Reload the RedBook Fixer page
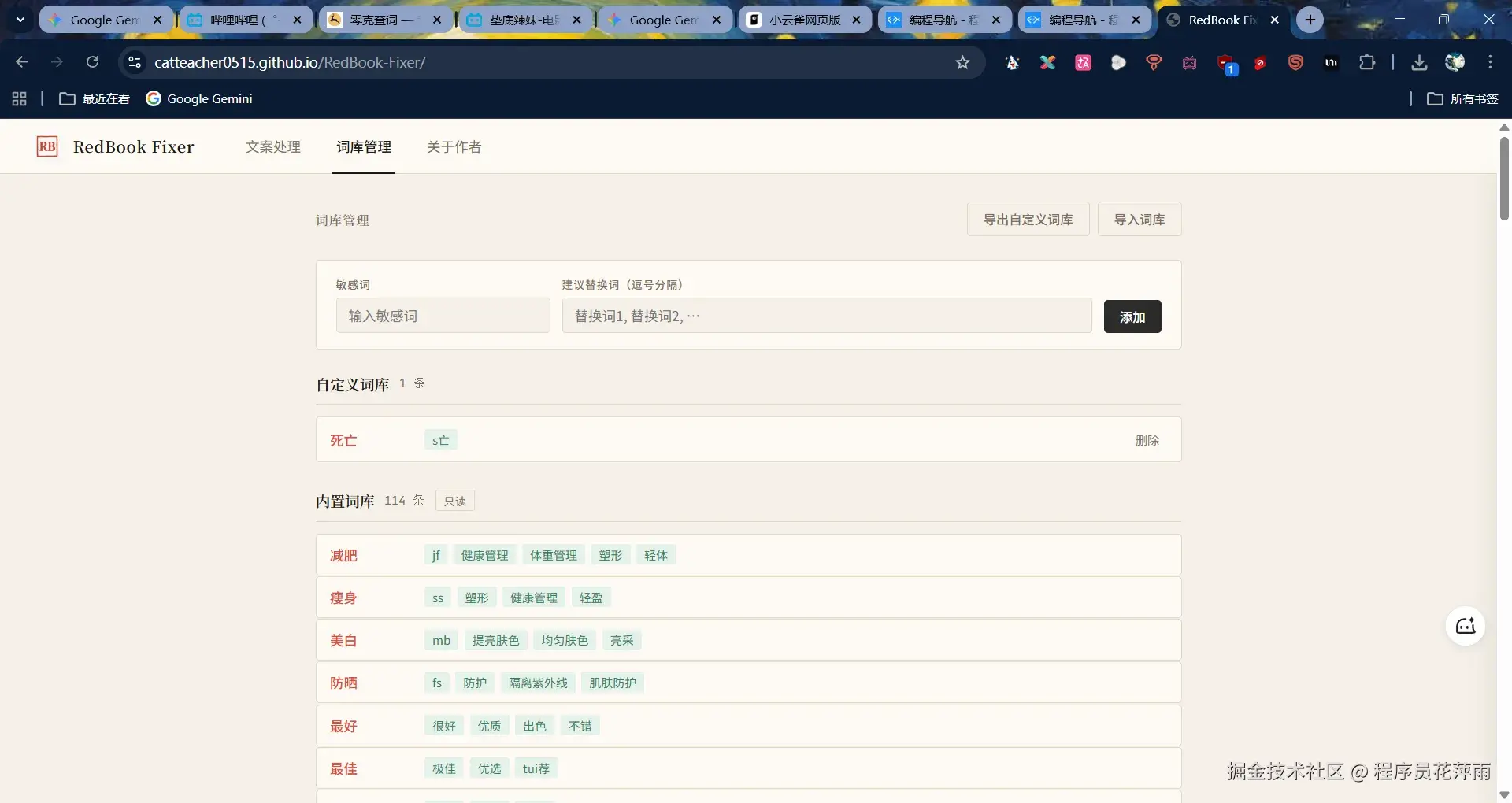 point(92,62)
